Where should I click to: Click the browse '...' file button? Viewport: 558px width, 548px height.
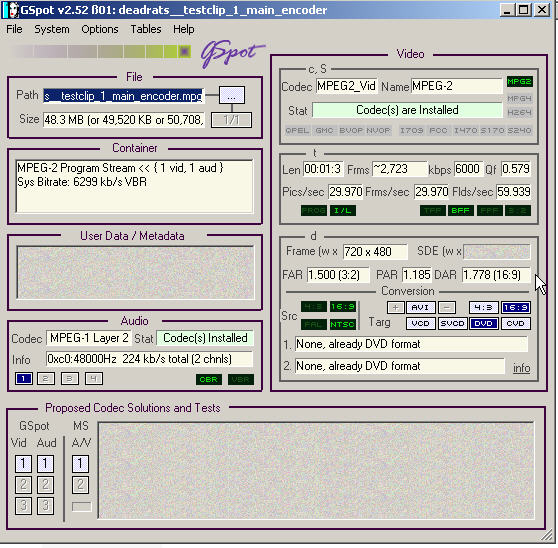[x=232, y=95]
